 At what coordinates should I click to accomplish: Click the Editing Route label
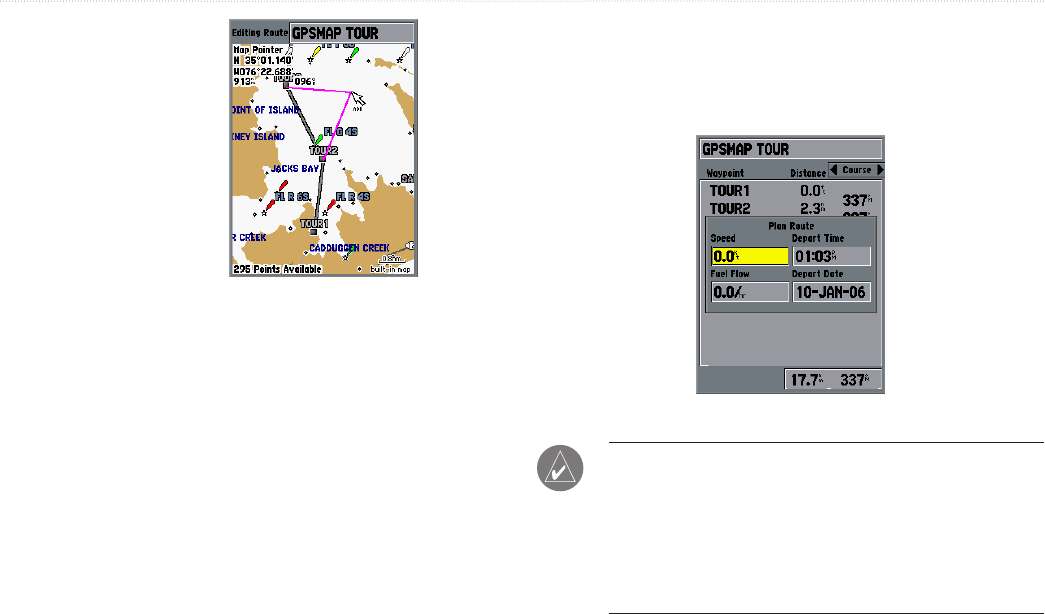coord(260,33)
